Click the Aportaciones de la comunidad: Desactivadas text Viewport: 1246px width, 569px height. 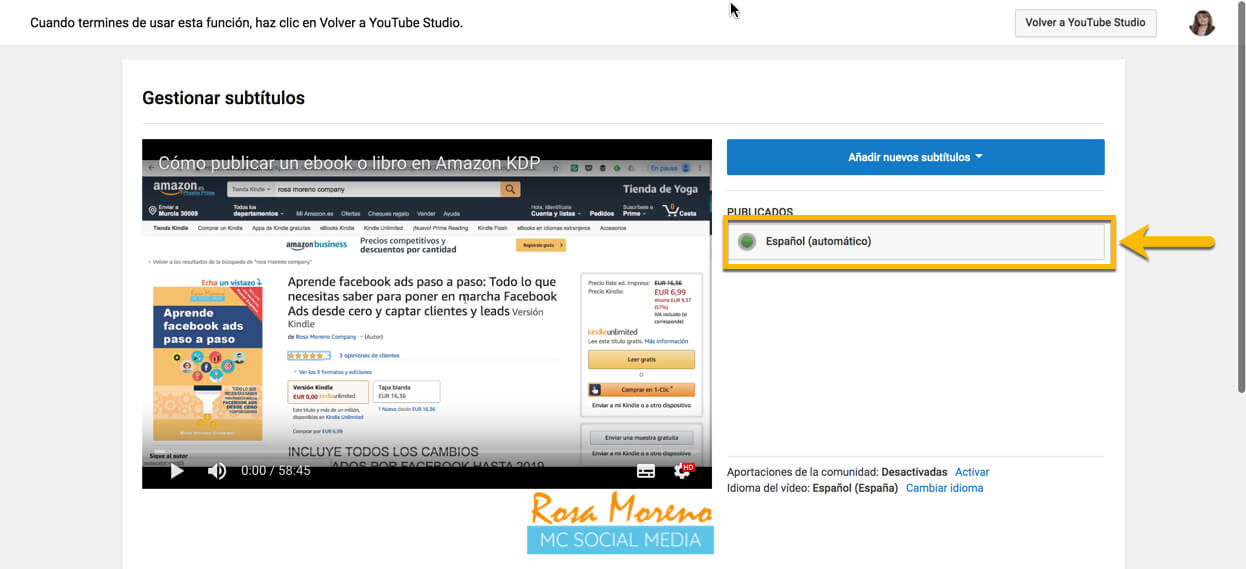point(837,472)
